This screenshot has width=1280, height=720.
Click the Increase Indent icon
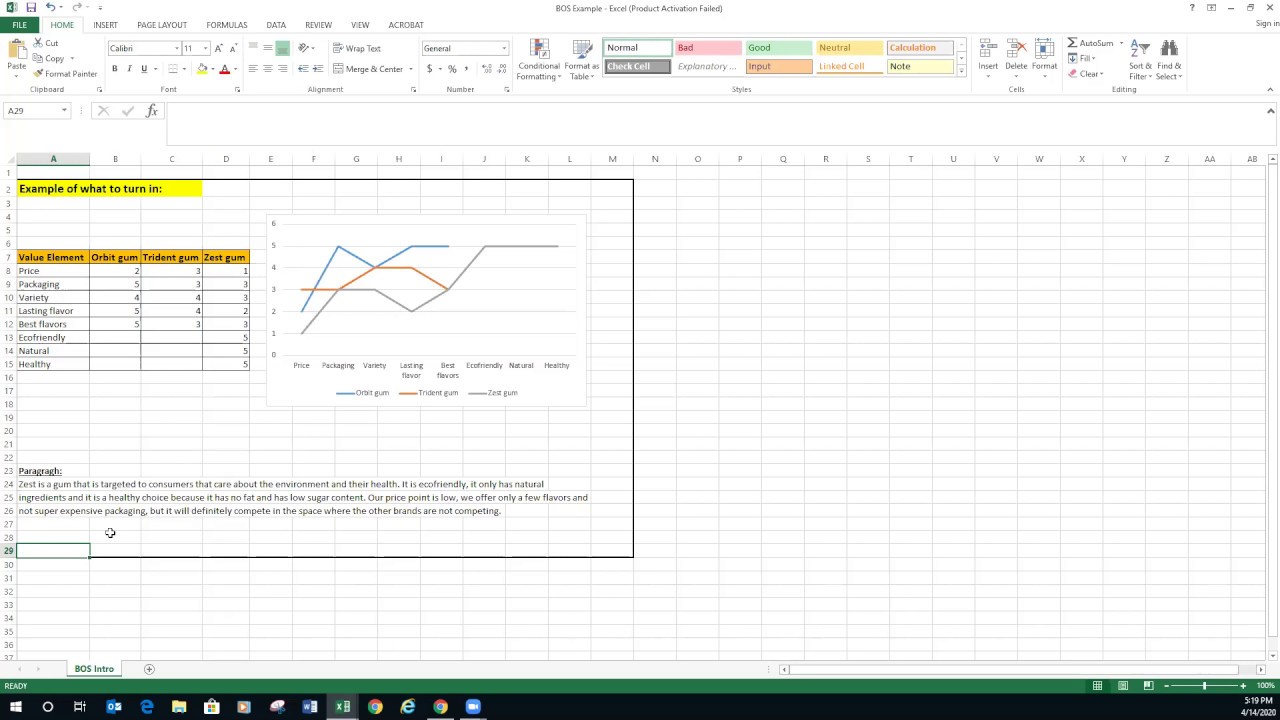(318, 69)
